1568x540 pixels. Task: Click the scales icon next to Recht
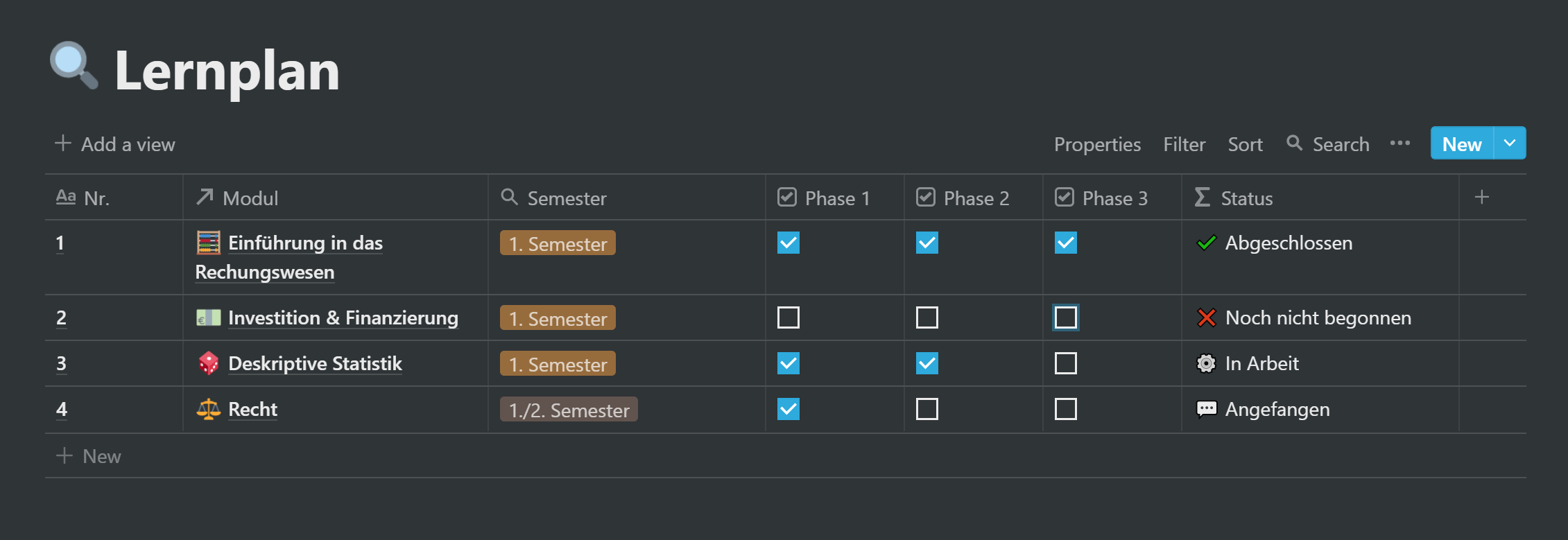click(209, 410)
